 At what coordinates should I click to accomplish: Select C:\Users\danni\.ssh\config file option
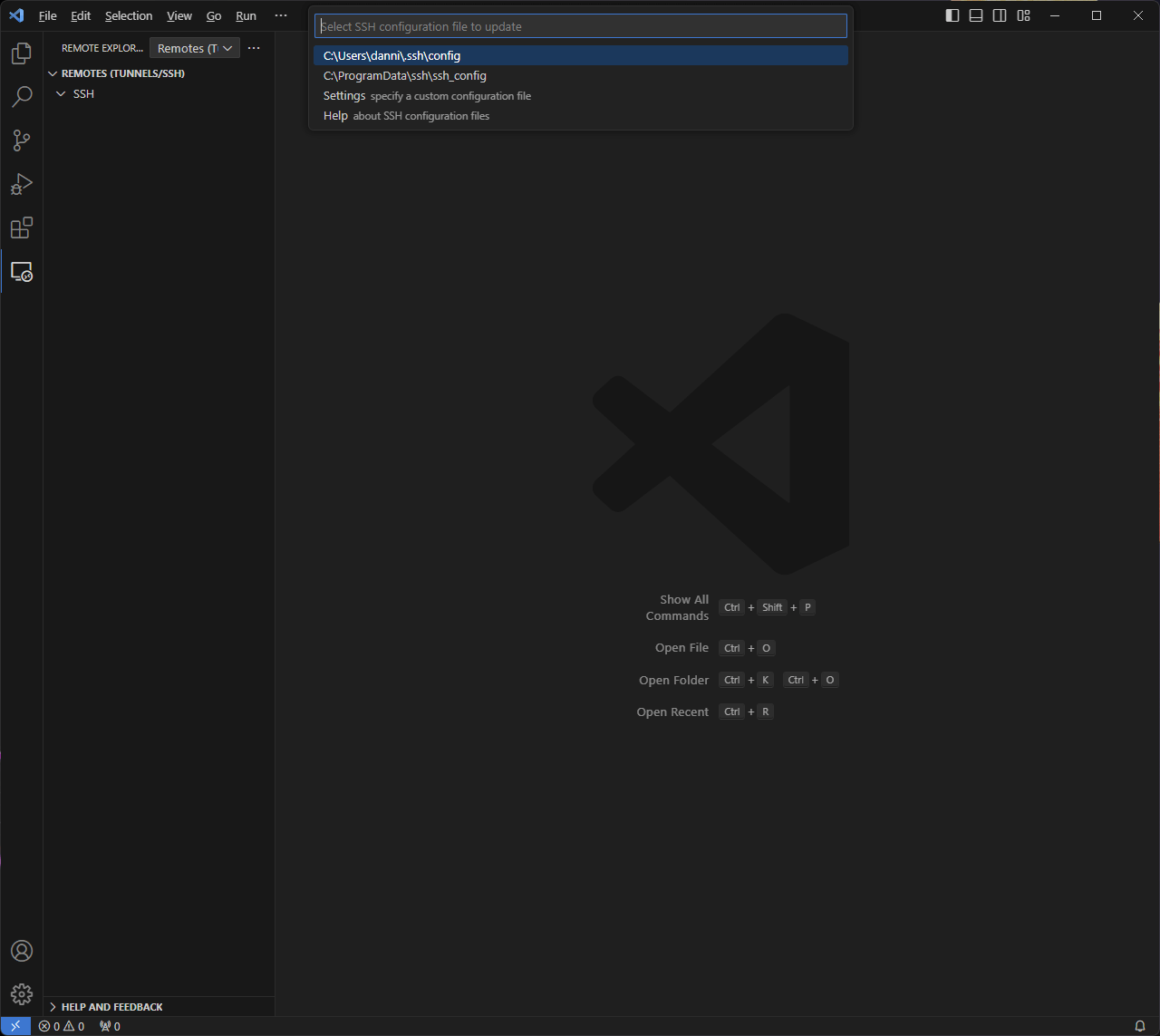(581, 55)
